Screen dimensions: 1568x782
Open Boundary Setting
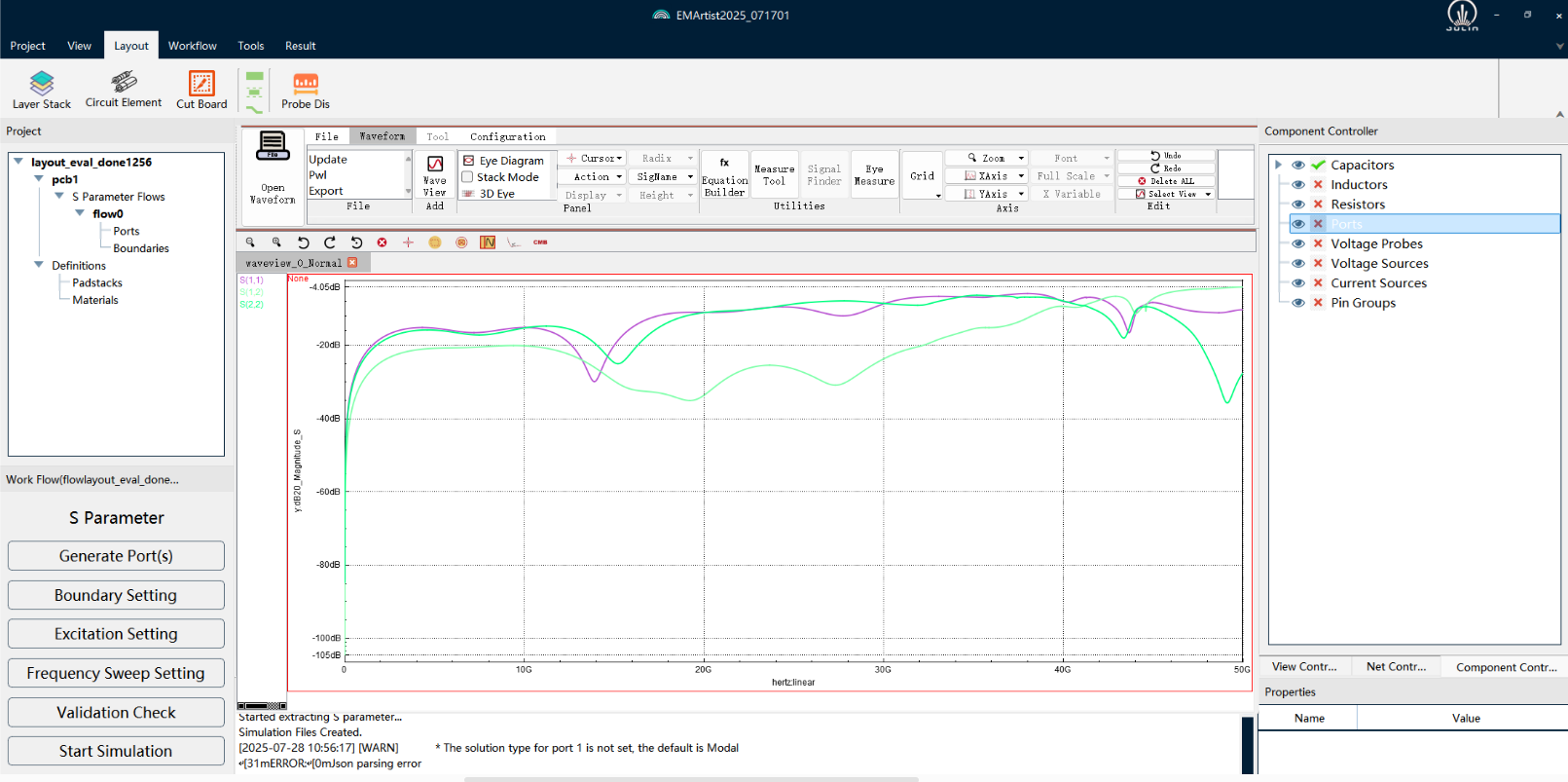(x=116, y=595)
